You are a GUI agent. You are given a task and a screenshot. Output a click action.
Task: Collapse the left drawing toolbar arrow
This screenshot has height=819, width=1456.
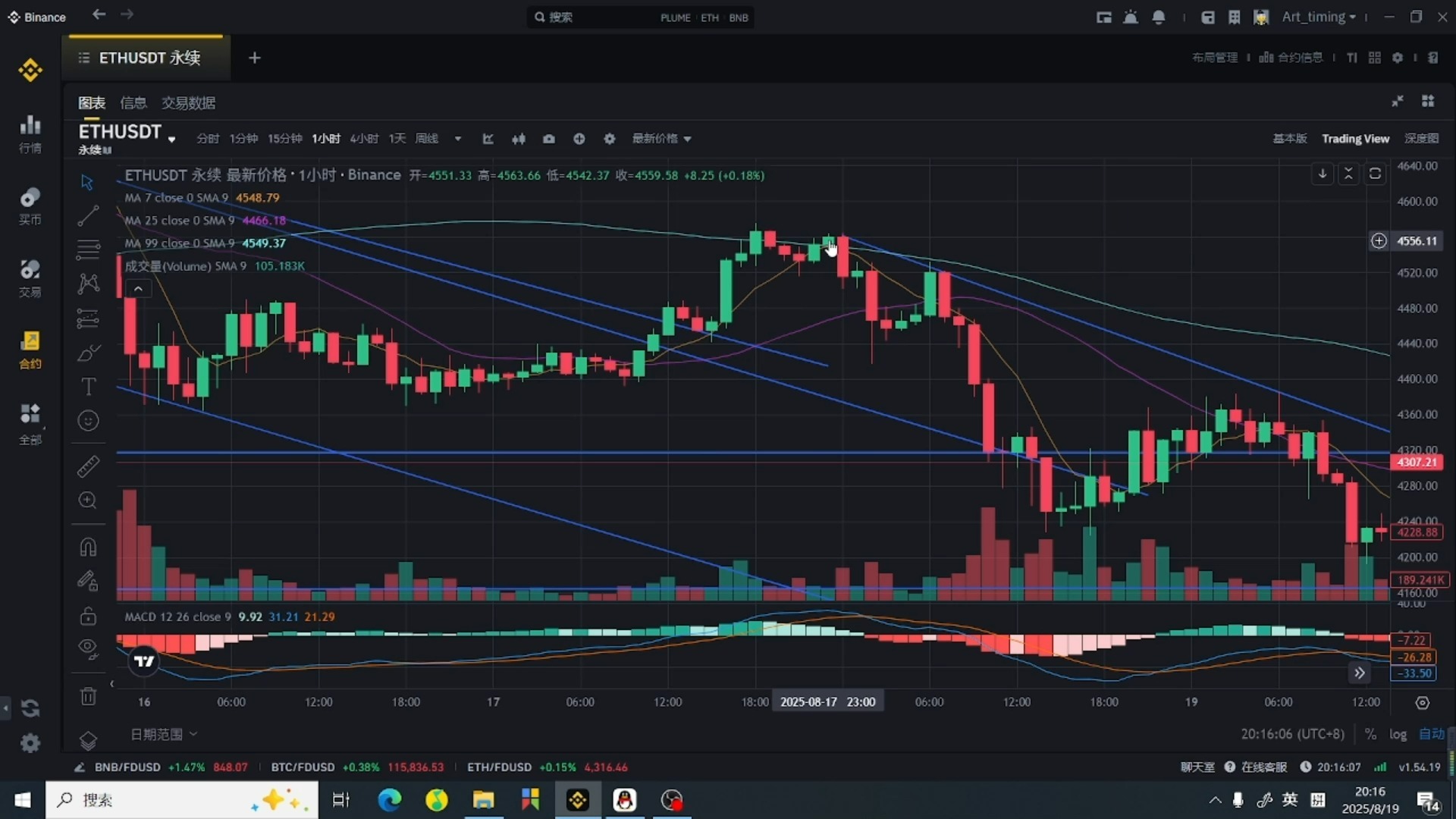pyautogui.click(x=112, y=684)
